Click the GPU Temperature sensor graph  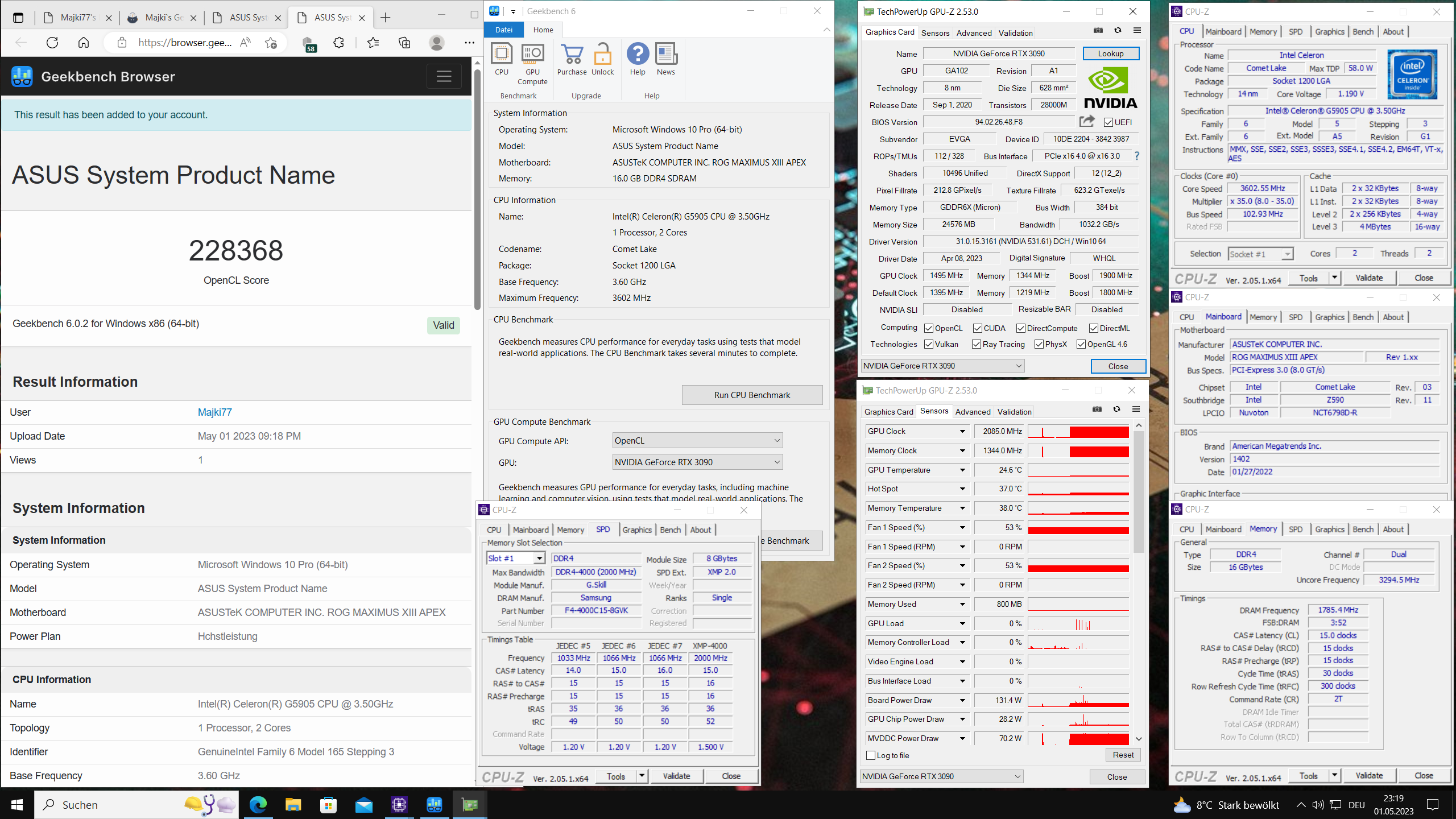tap(1078, 470)
